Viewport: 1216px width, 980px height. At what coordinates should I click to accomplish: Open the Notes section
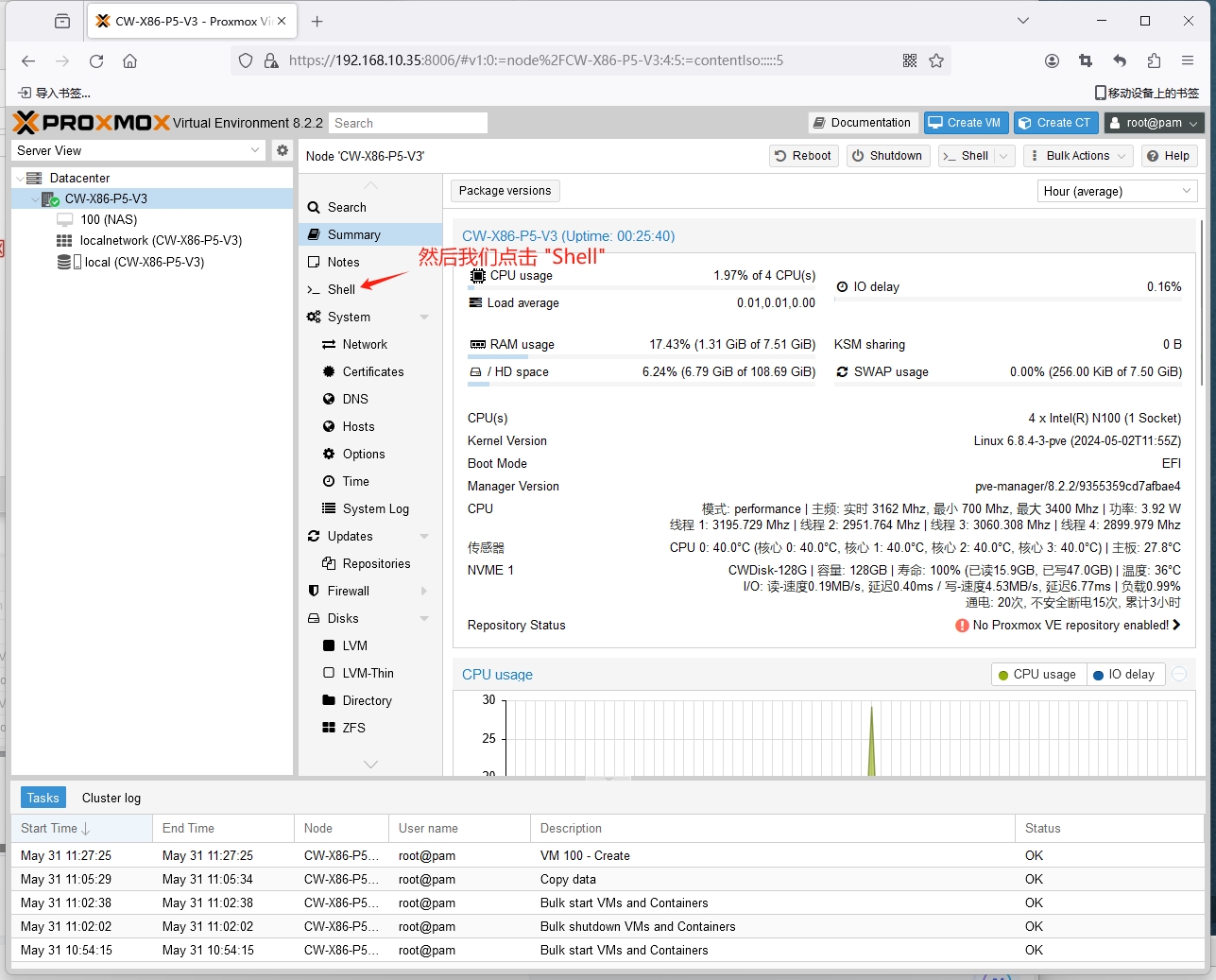click(343, 262)
